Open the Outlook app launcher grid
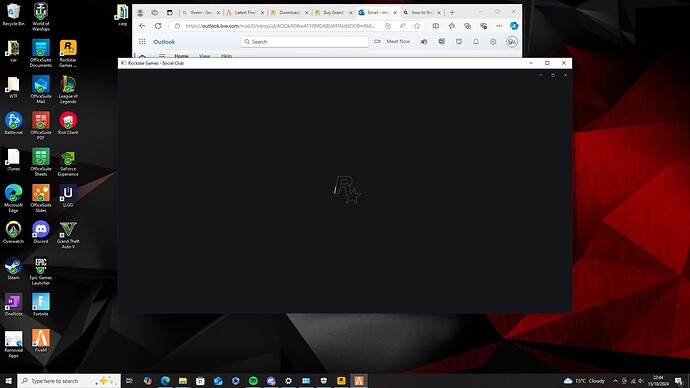The height and width of the screenshot is (388, 690). click(142, 41)
